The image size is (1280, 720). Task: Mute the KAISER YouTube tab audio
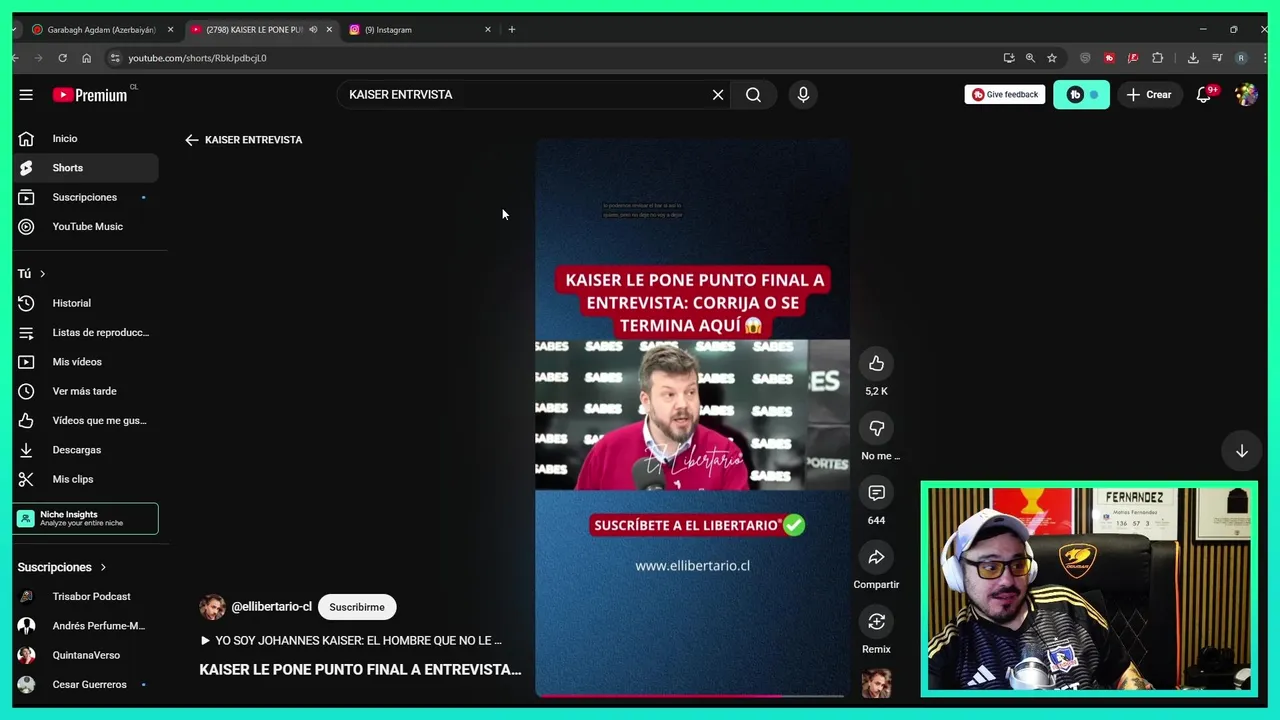(x=313, y=30)
